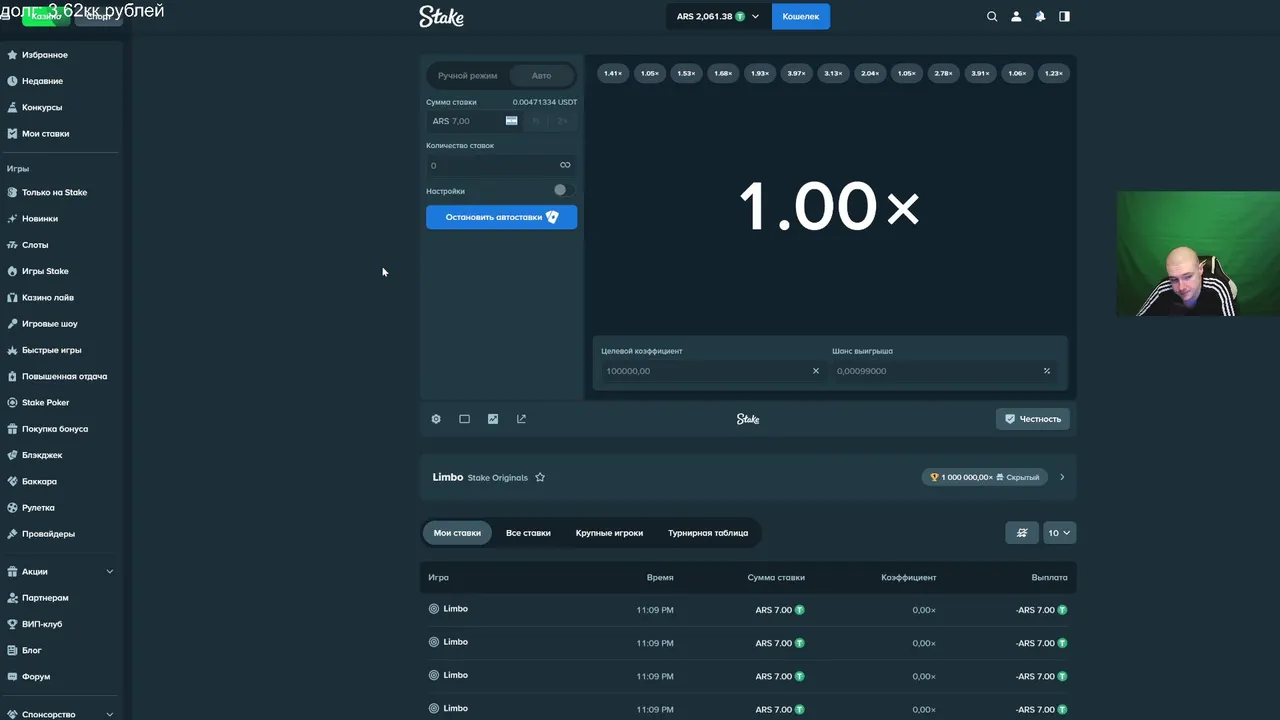Toggle the Настройки advanced switch
The height and width of the screenshot is (720, 1280).
tap(564, 190)
